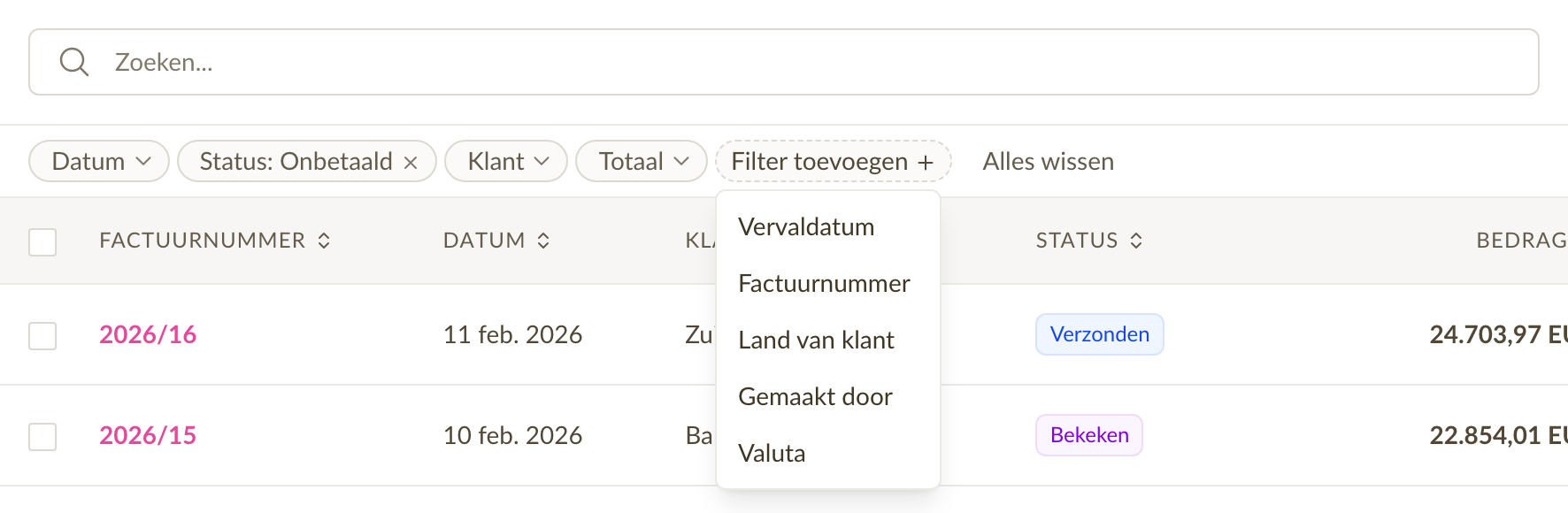Tick the select-all checkbox in the header
Screen dimensions: 1568x513
(42, 241)
